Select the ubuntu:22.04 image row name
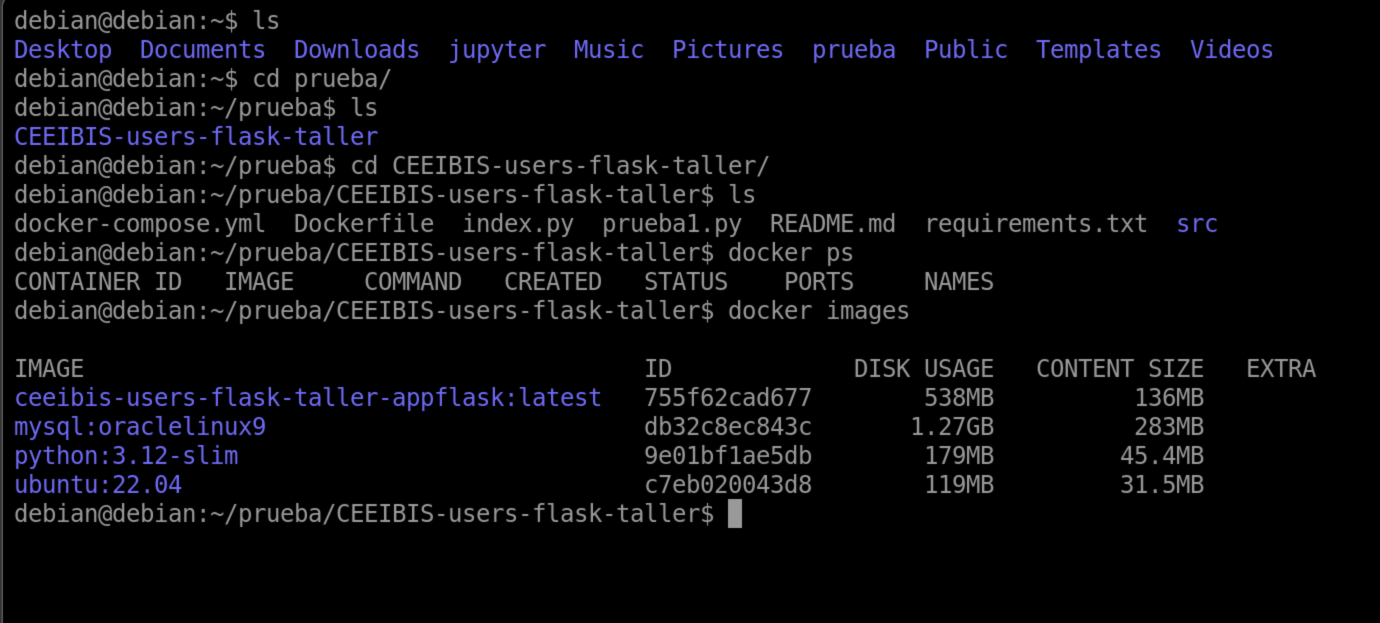 (98, 486)
